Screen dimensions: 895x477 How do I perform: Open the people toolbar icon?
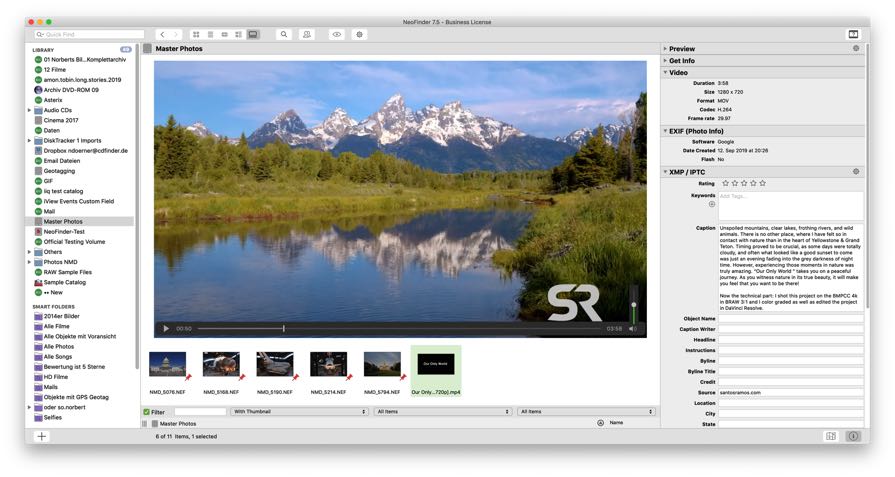pyautogui.click(x=307, y=34)
